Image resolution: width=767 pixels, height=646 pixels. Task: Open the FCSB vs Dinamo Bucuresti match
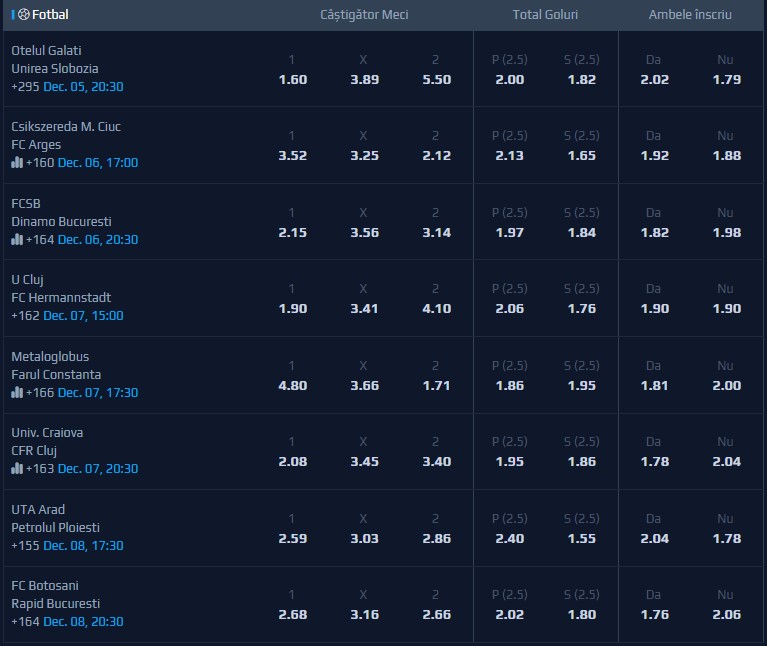61,213
